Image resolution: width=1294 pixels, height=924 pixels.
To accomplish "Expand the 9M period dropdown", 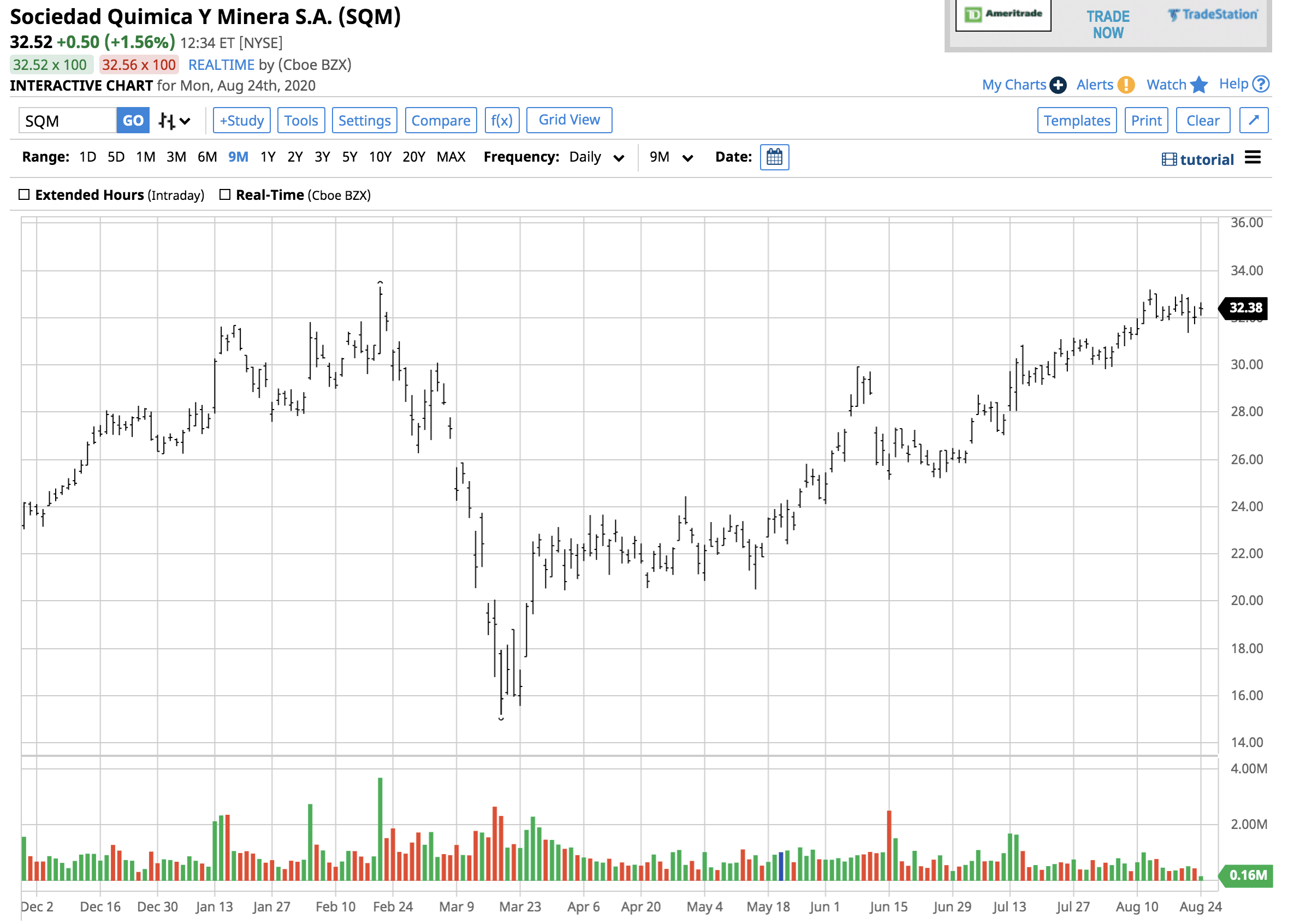I will coord(670,157).
